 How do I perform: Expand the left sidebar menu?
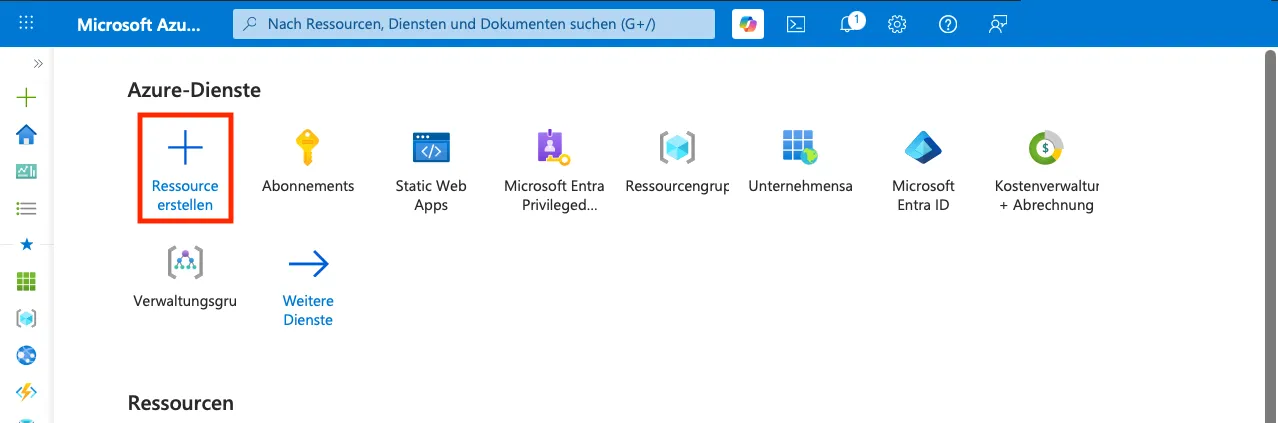coord(38,63)
